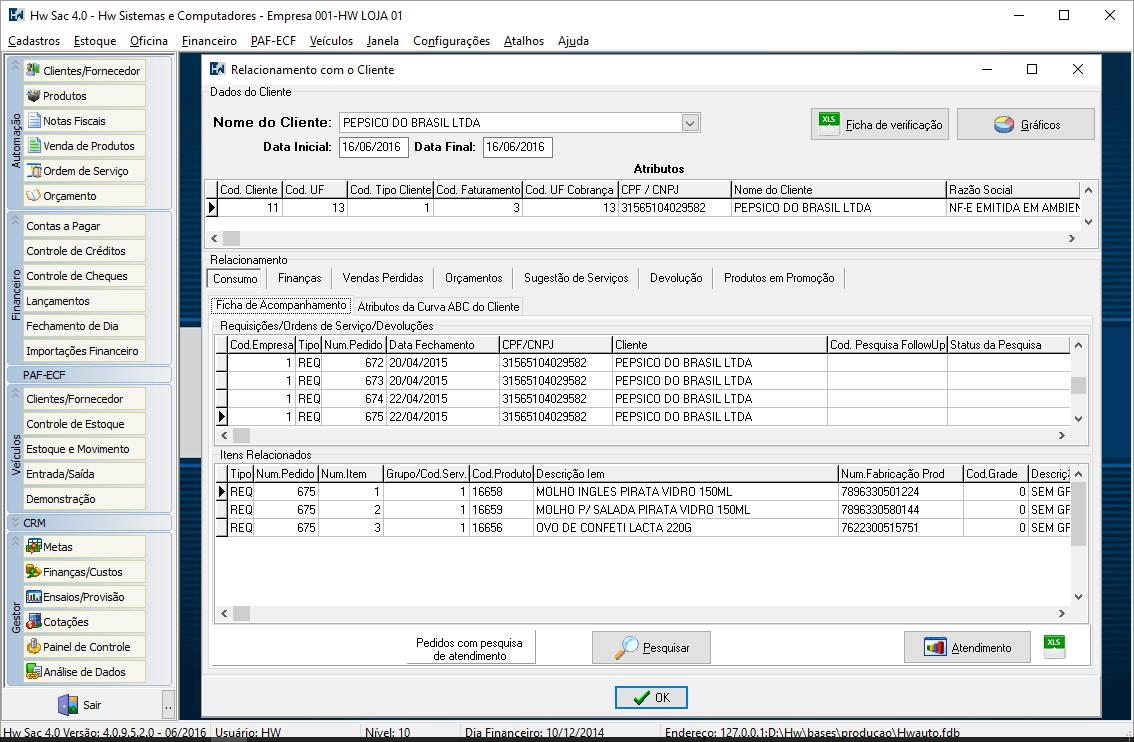
Task: Click the Data Final date field
Action: 517,147
